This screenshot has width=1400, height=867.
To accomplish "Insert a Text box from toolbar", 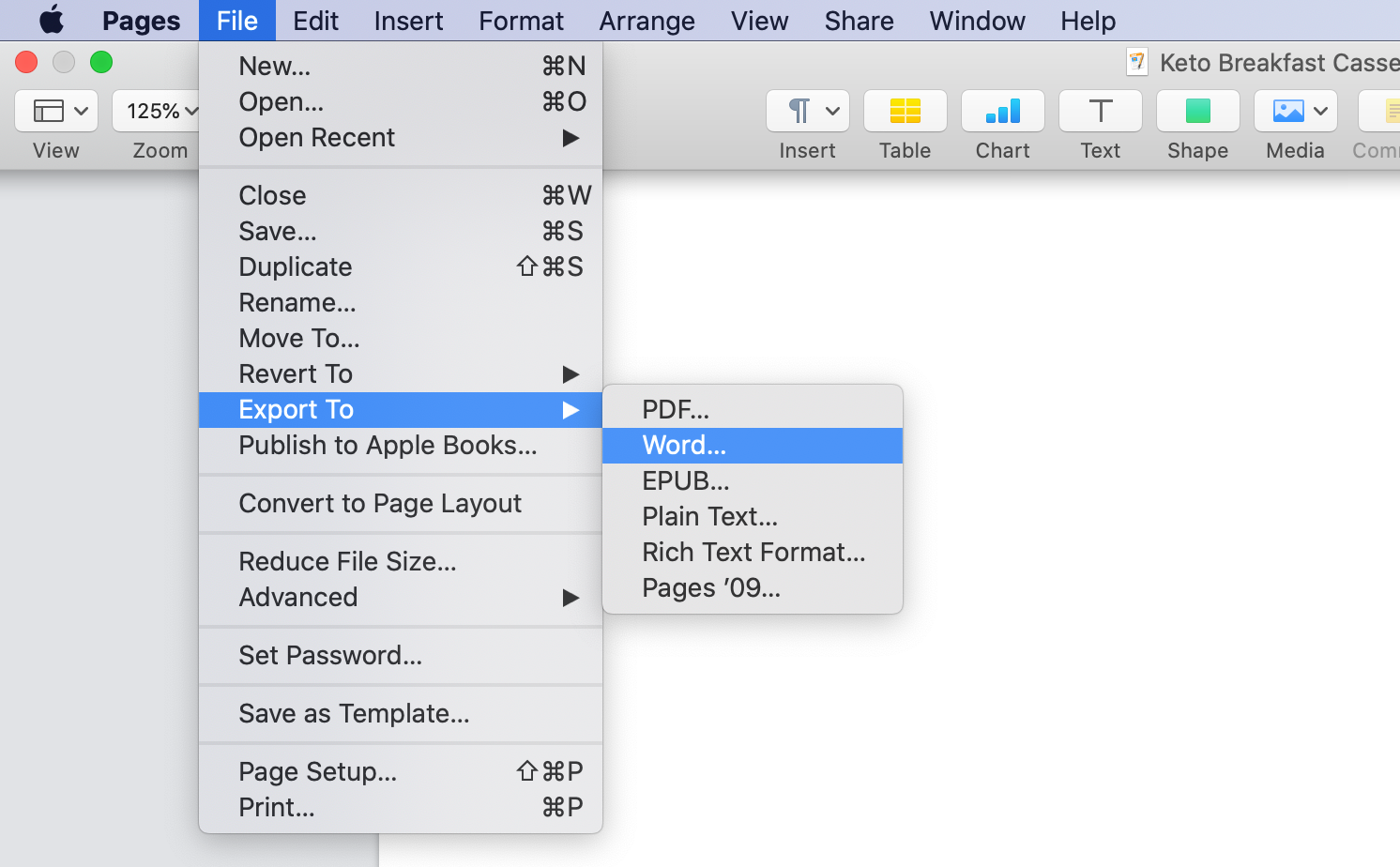I will click(x=1100, y=112).
